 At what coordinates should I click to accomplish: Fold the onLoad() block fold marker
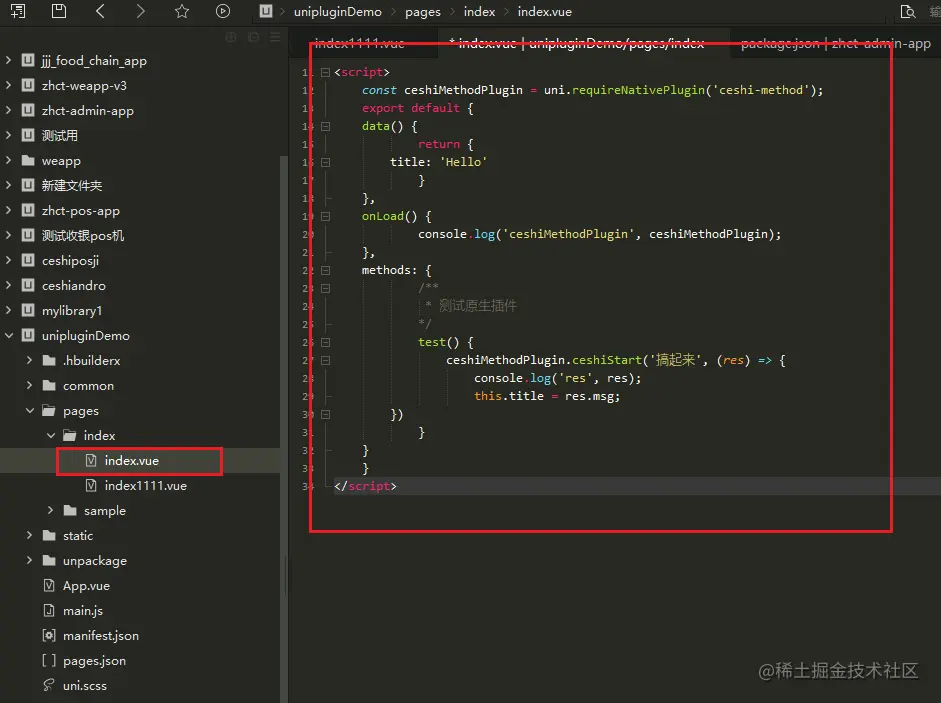tap(325, 216)
